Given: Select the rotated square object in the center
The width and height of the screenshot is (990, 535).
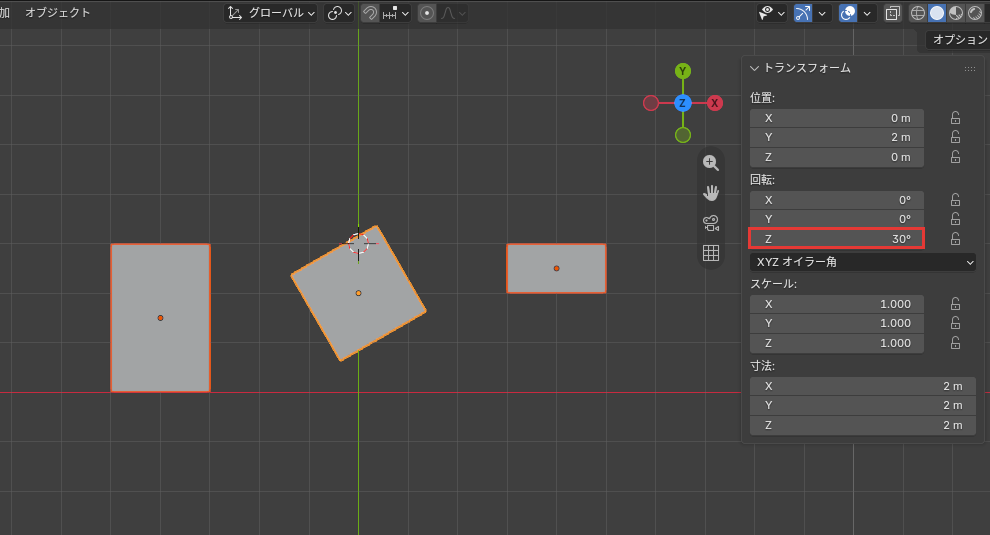Looking at the screenshot, I should click(358, 293).
